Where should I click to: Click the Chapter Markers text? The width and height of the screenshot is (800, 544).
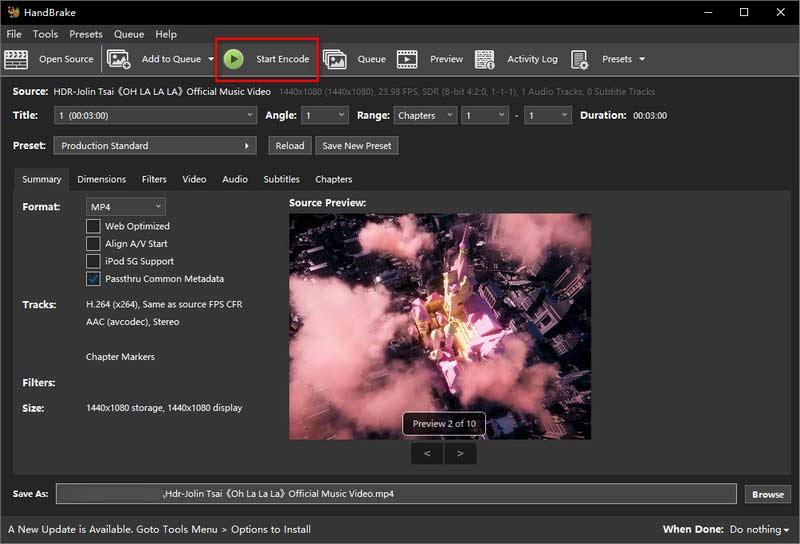(x=120, y=357)
